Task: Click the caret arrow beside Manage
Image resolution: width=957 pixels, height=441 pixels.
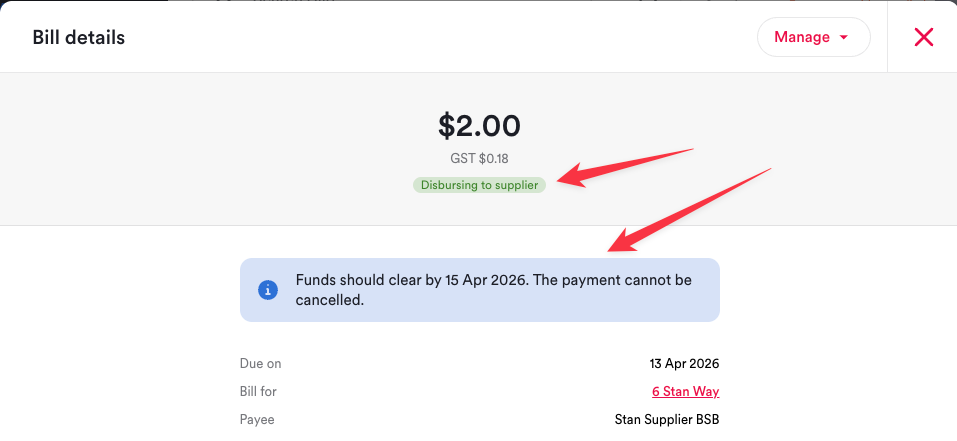Action: click(x=843, y=38)
